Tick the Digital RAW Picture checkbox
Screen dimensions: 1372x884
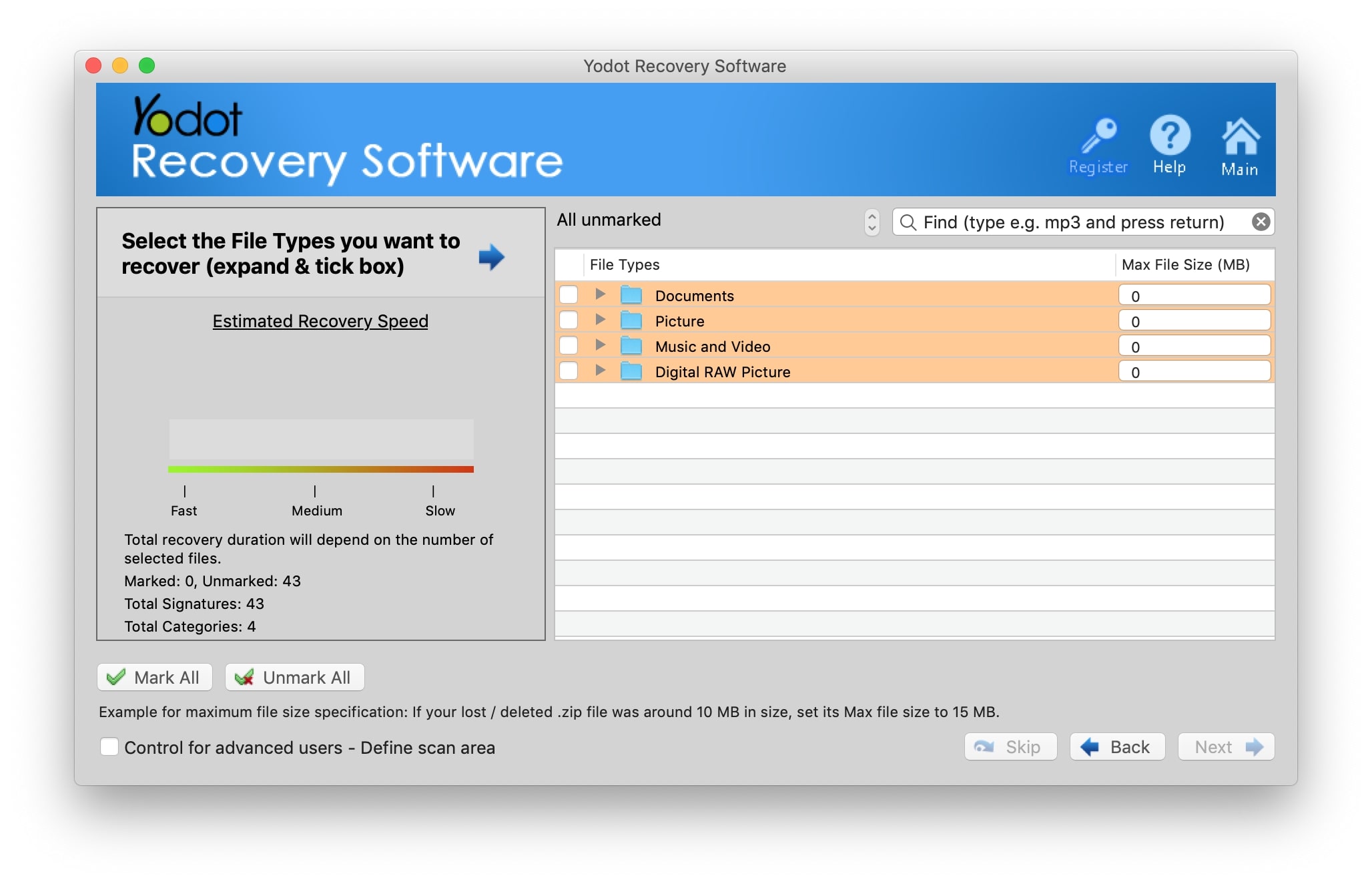click(569, 371)
